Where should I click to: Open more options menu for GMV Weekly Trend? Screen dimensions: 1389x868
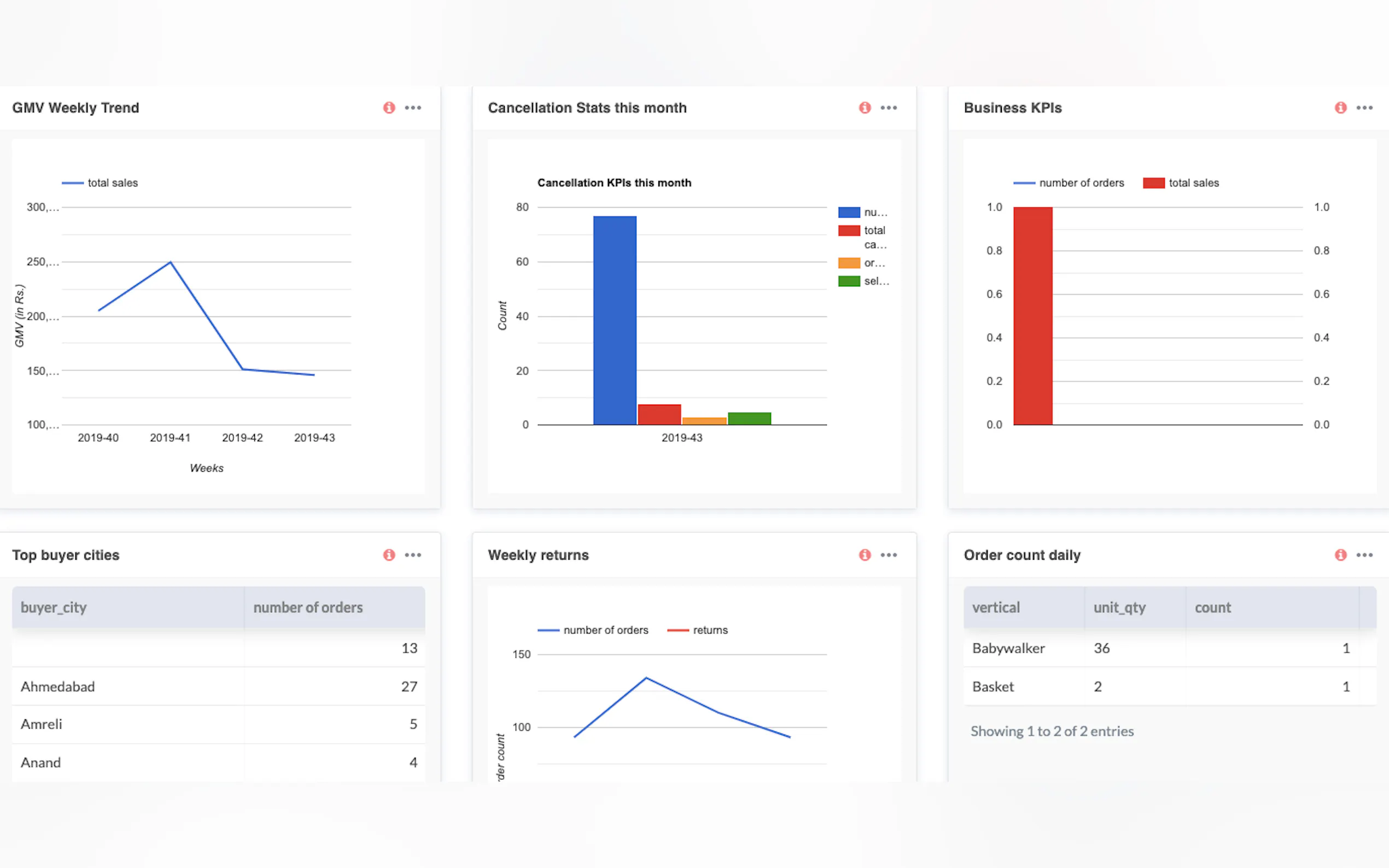click(413, 107)
